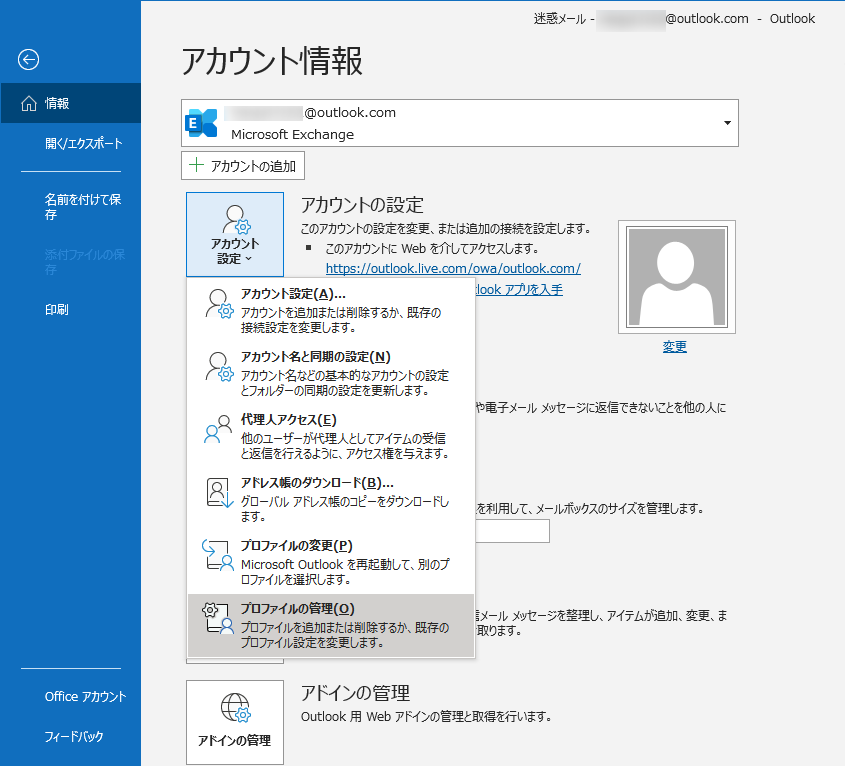845x766 pixels.
Task: Click the 変更 link under profile photo
Action: coord(675,347)
